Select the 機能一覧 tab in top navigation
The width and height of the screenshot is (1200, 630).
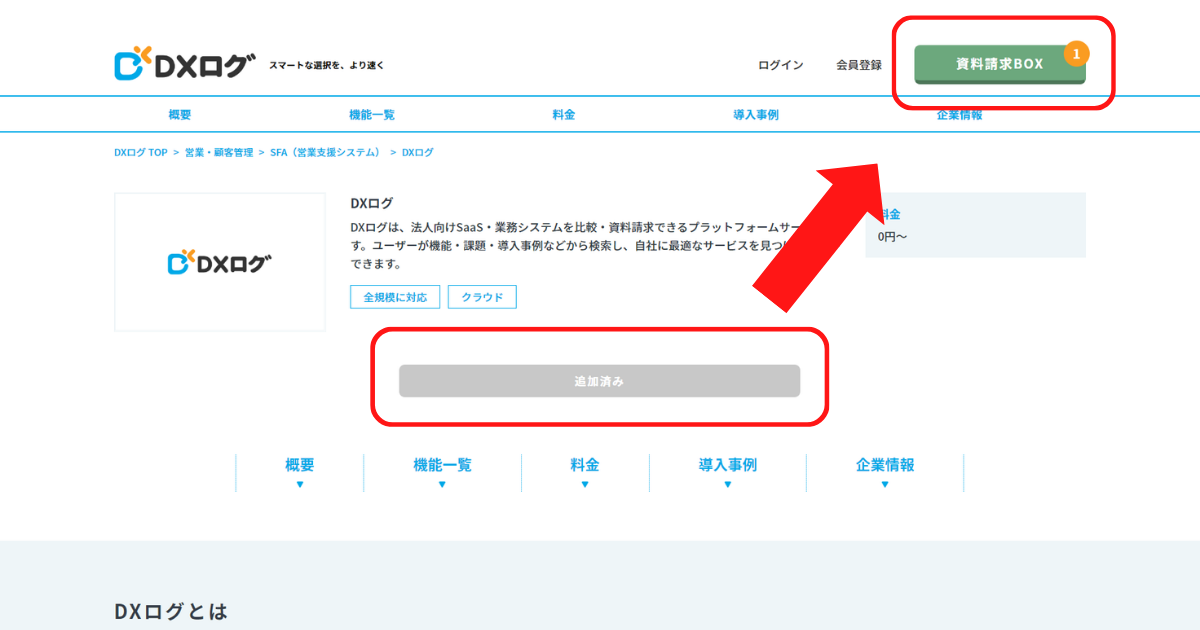(372, 115)
